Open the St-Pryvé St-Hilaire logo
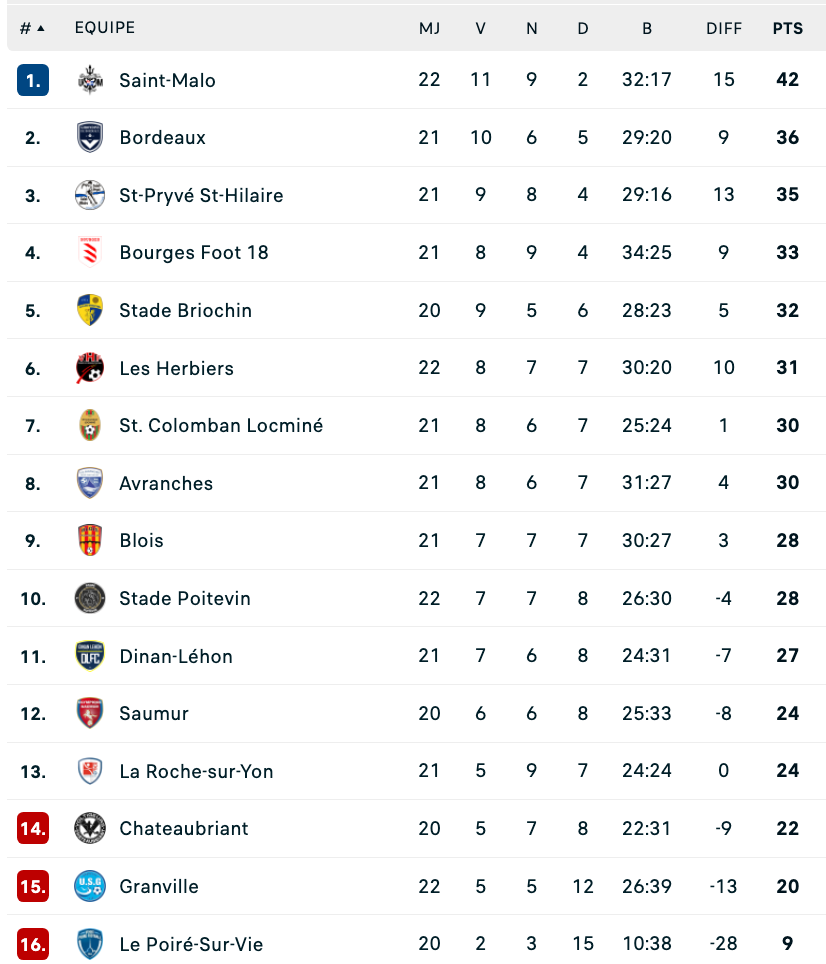826x964 pixels. 90,195
